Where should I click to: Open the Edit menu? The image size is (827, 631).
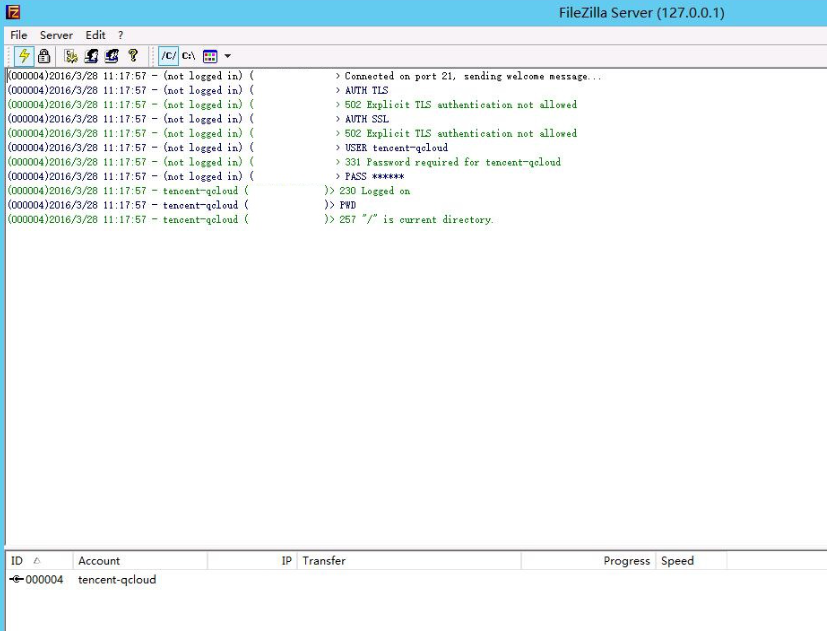click(x=95, y=35)
